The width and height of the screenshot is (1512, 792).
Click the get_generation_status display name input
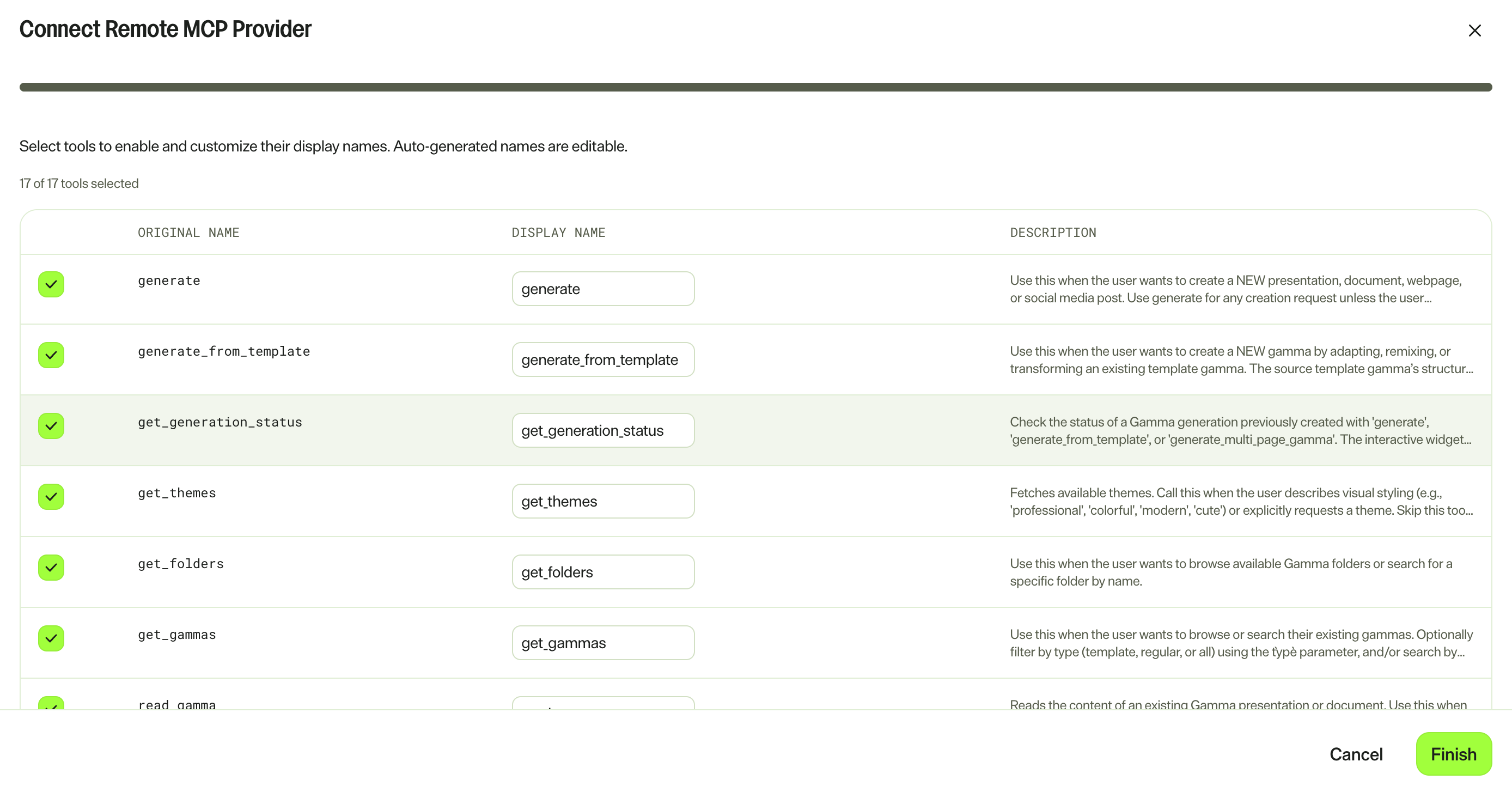click(603, 430)
